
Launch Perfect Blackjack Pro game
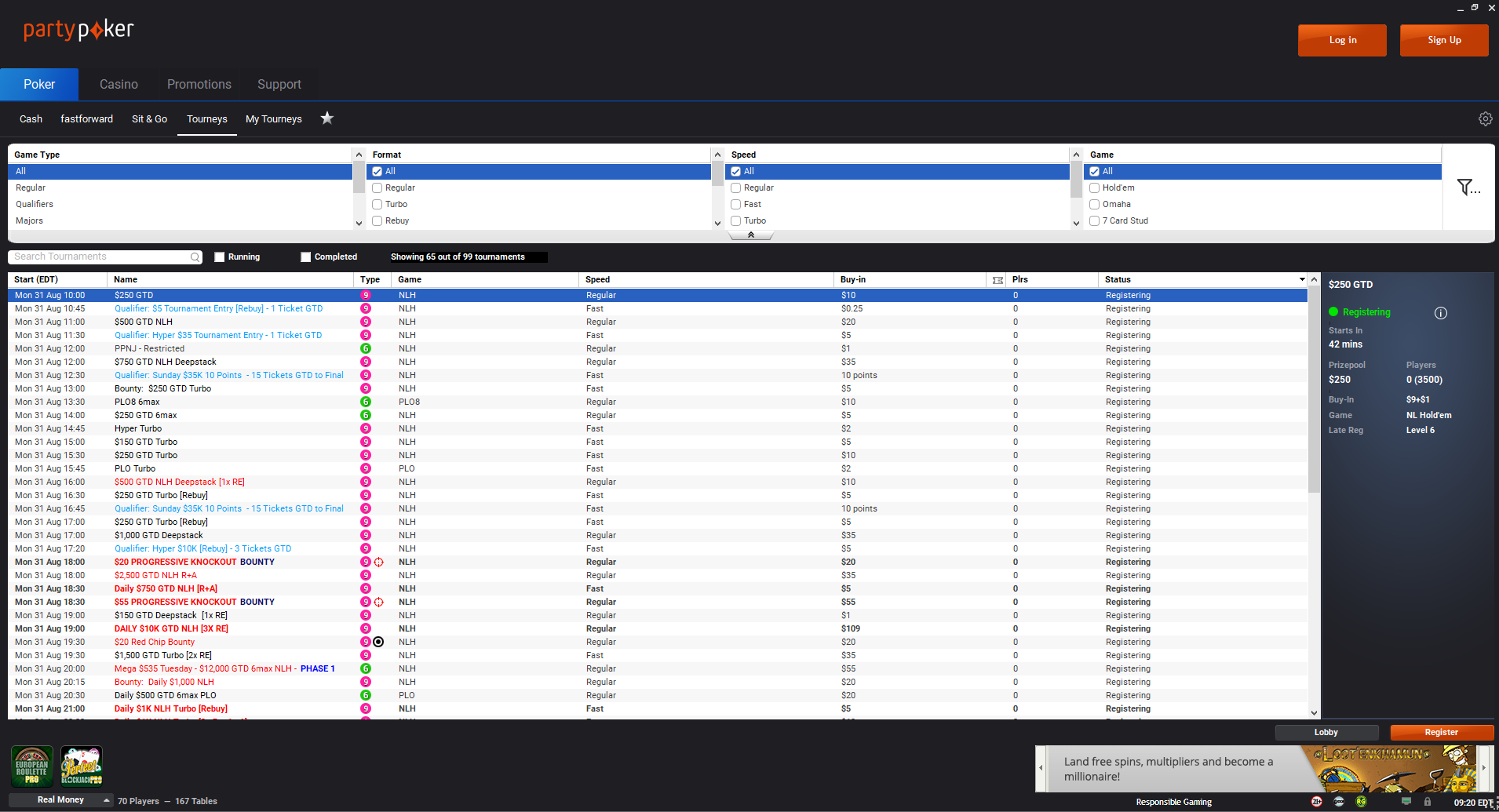pyautogui.click(x=82, y=766)
